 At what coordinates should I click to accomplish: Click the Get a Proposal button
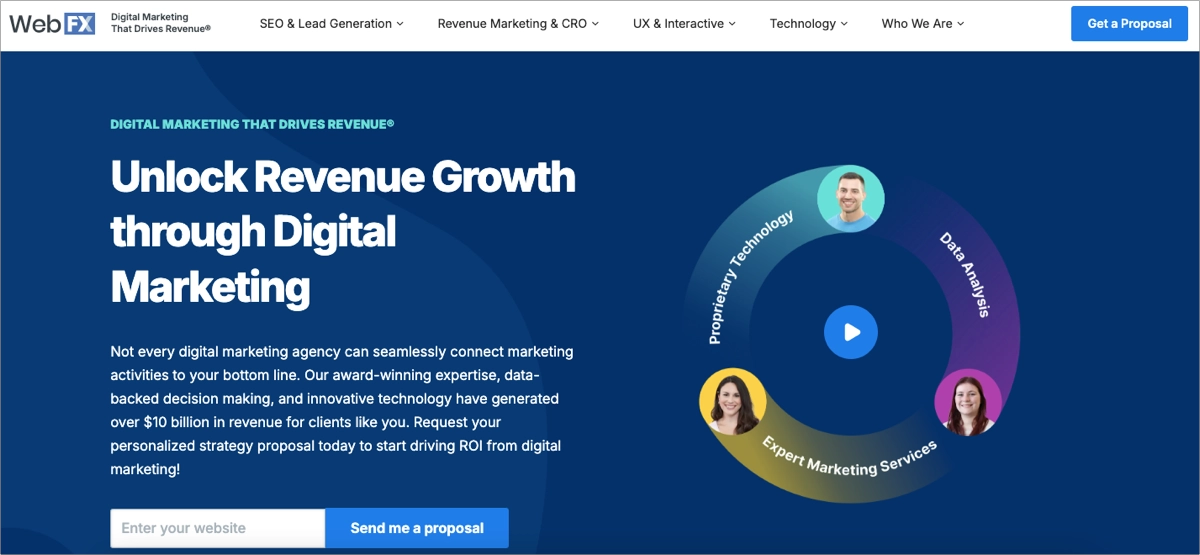click(x=1129, y=23)
